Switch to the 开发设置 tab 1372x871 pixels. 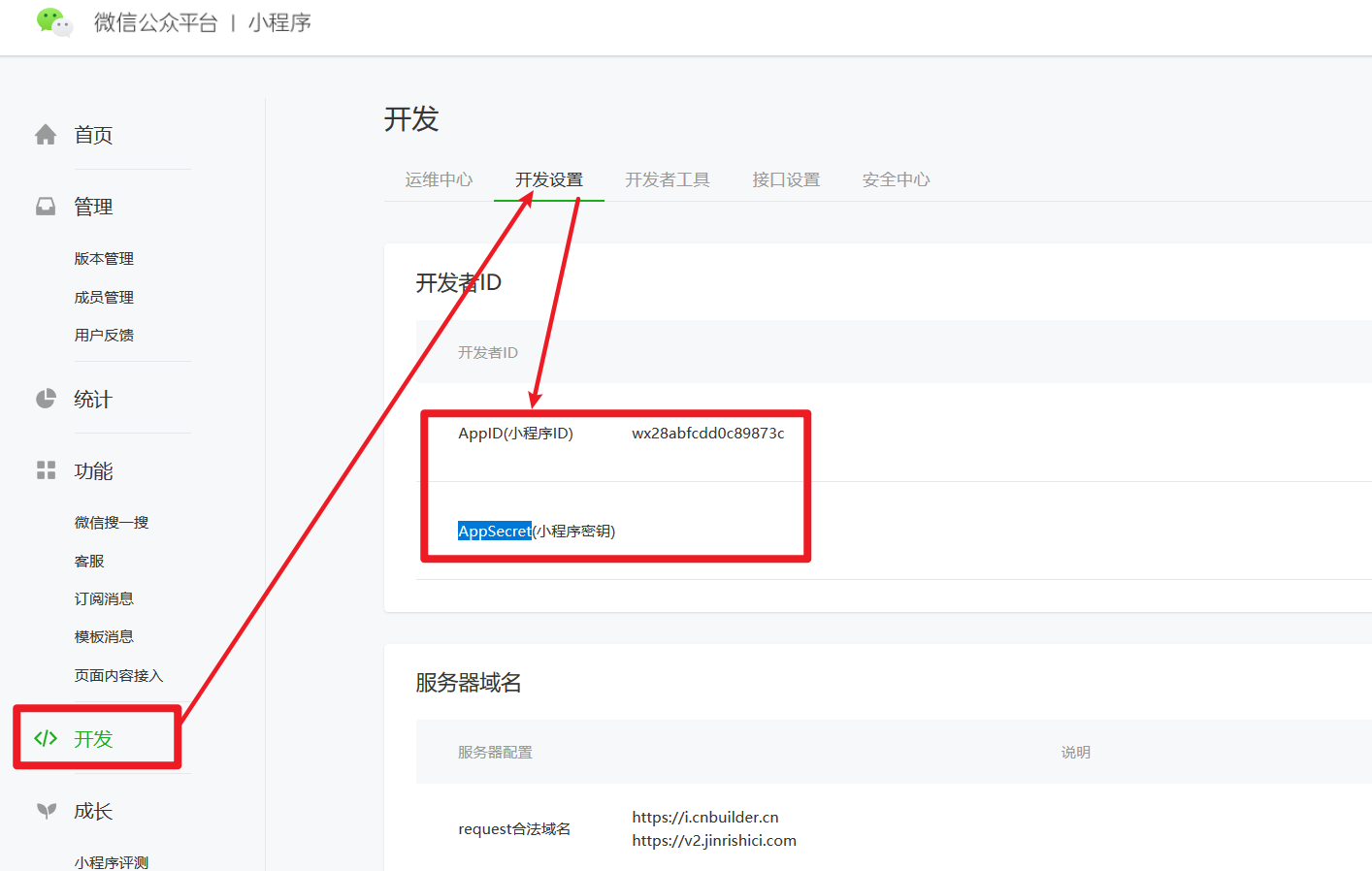tap(549, 179)
